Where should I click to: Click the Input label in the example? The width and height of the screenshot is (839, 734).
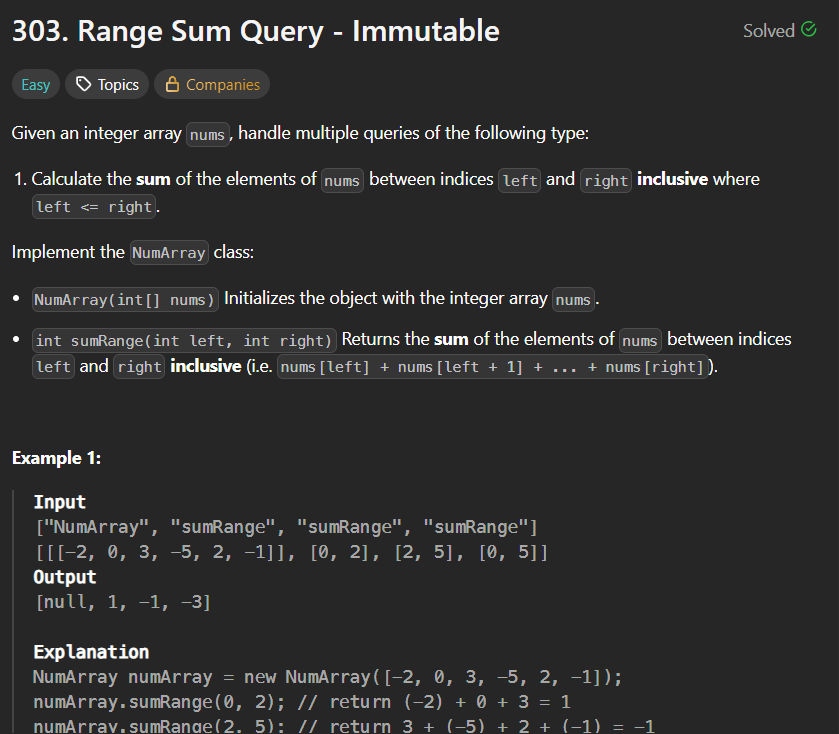(60, 502)
